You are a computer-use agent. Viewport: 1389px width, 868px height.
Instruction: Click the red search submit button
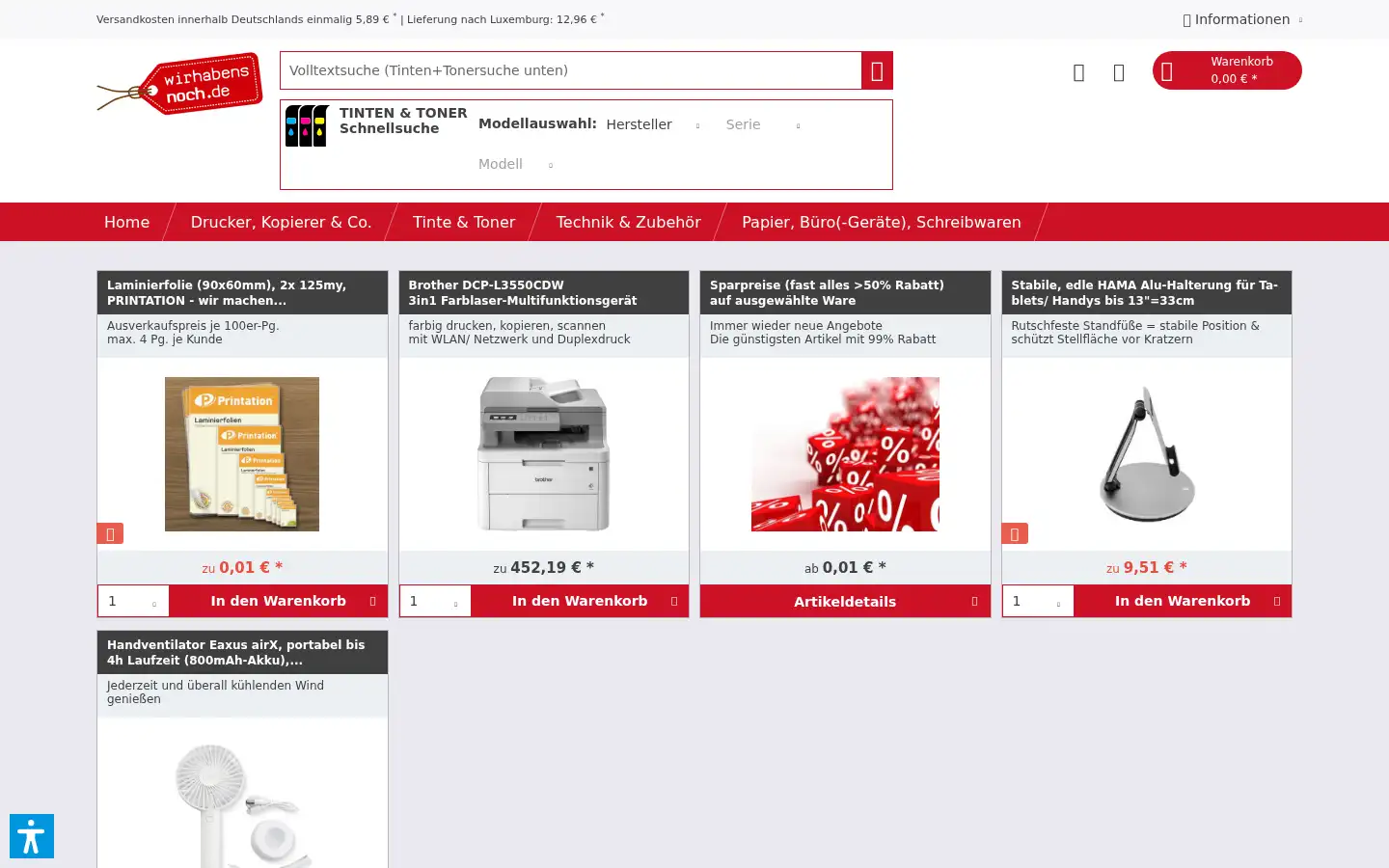tap(877, 70)
